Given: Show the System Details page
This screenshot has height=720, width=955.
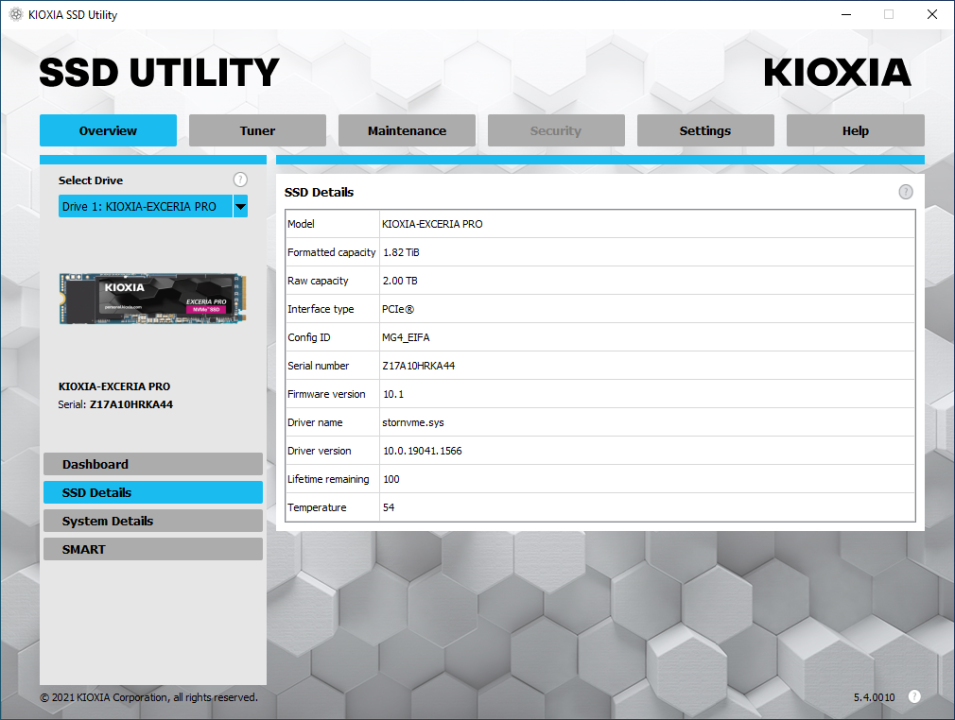Looking at the screenshot, I should point(153,521).
